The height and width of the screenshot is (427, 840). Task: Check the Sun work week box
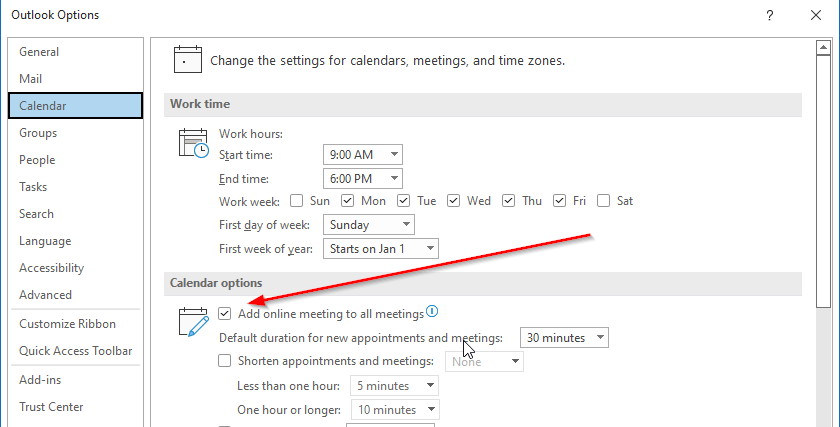click(x=296, y=201)
